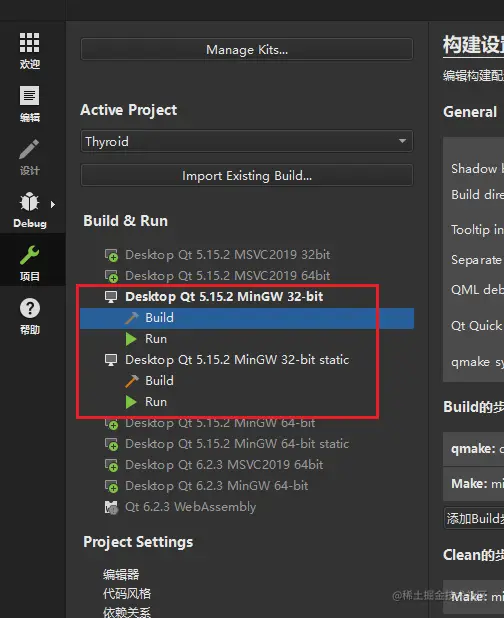Expand the arrow beside the Debug mode

52,204
